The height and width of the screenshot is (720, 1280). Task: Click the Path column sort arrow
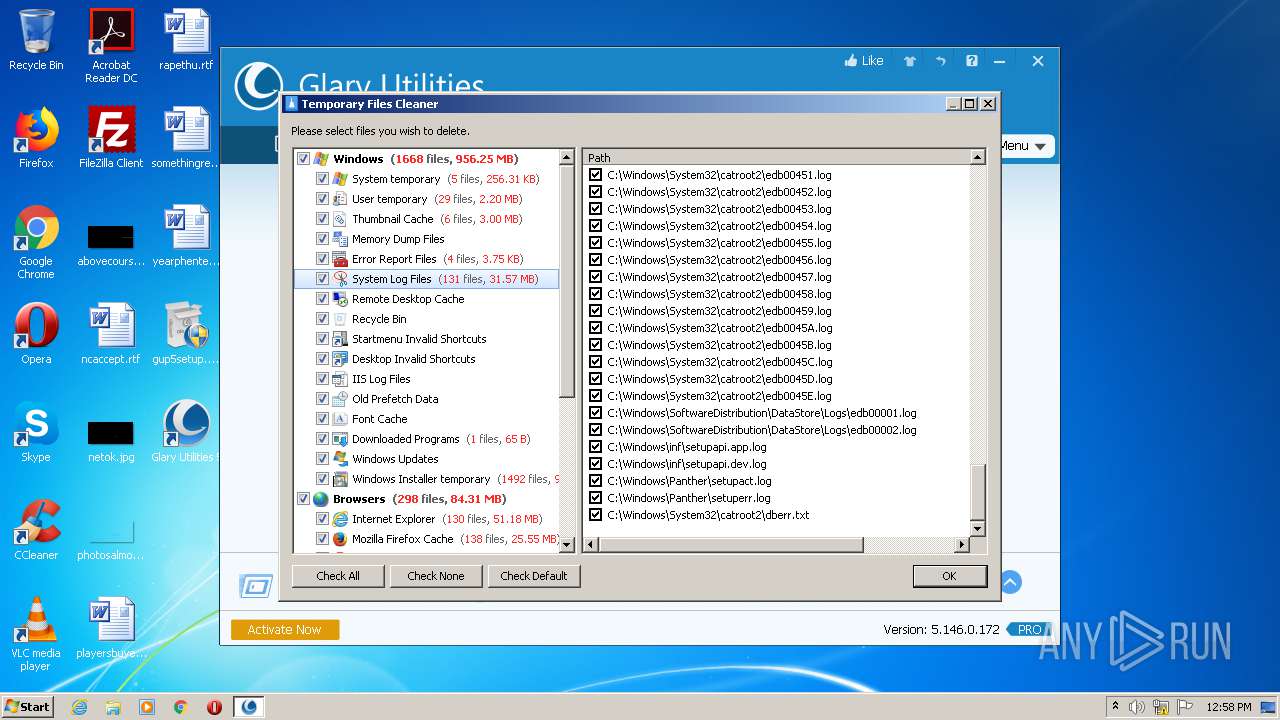pos(977,157)
